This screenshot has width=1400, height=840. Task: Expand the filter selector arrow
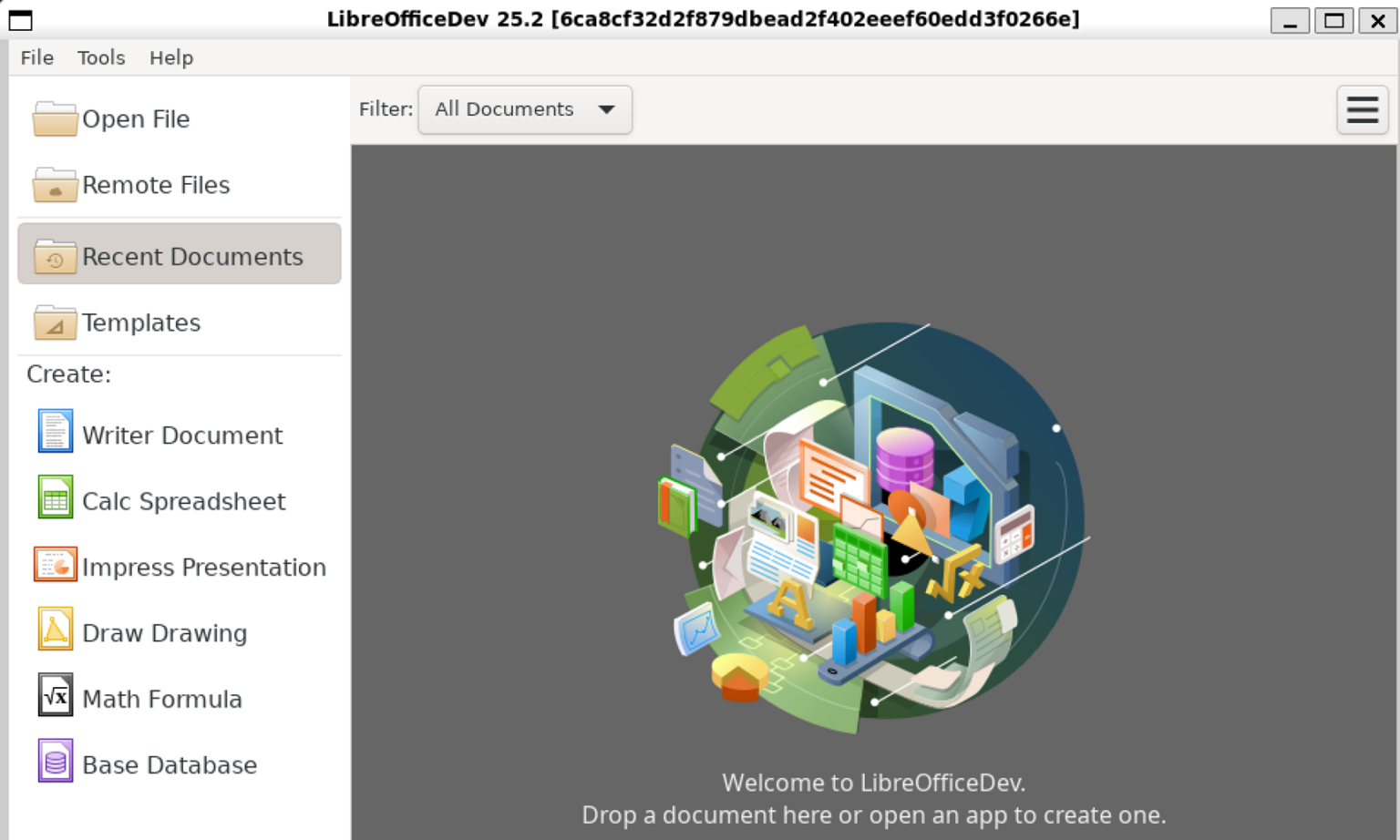(x=605, y=109)
